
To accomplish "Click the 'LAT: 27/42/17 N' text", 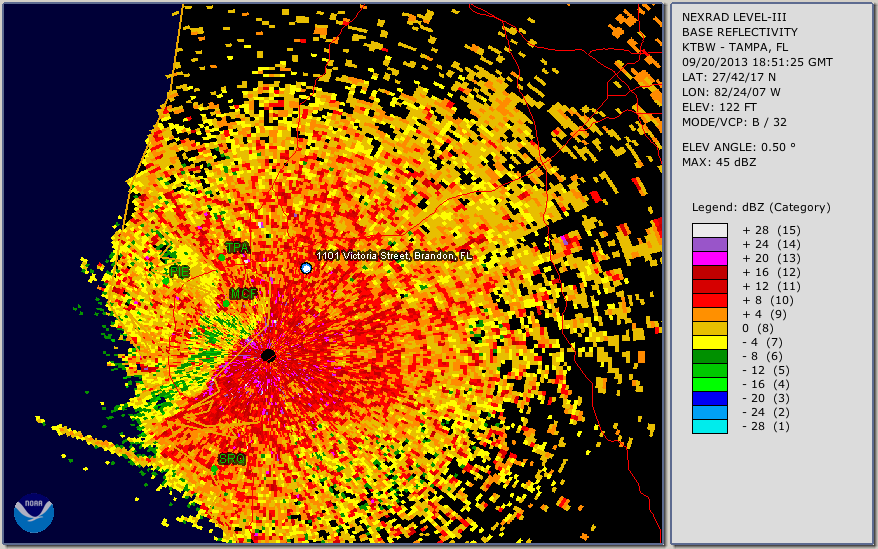I will [728, 77].
